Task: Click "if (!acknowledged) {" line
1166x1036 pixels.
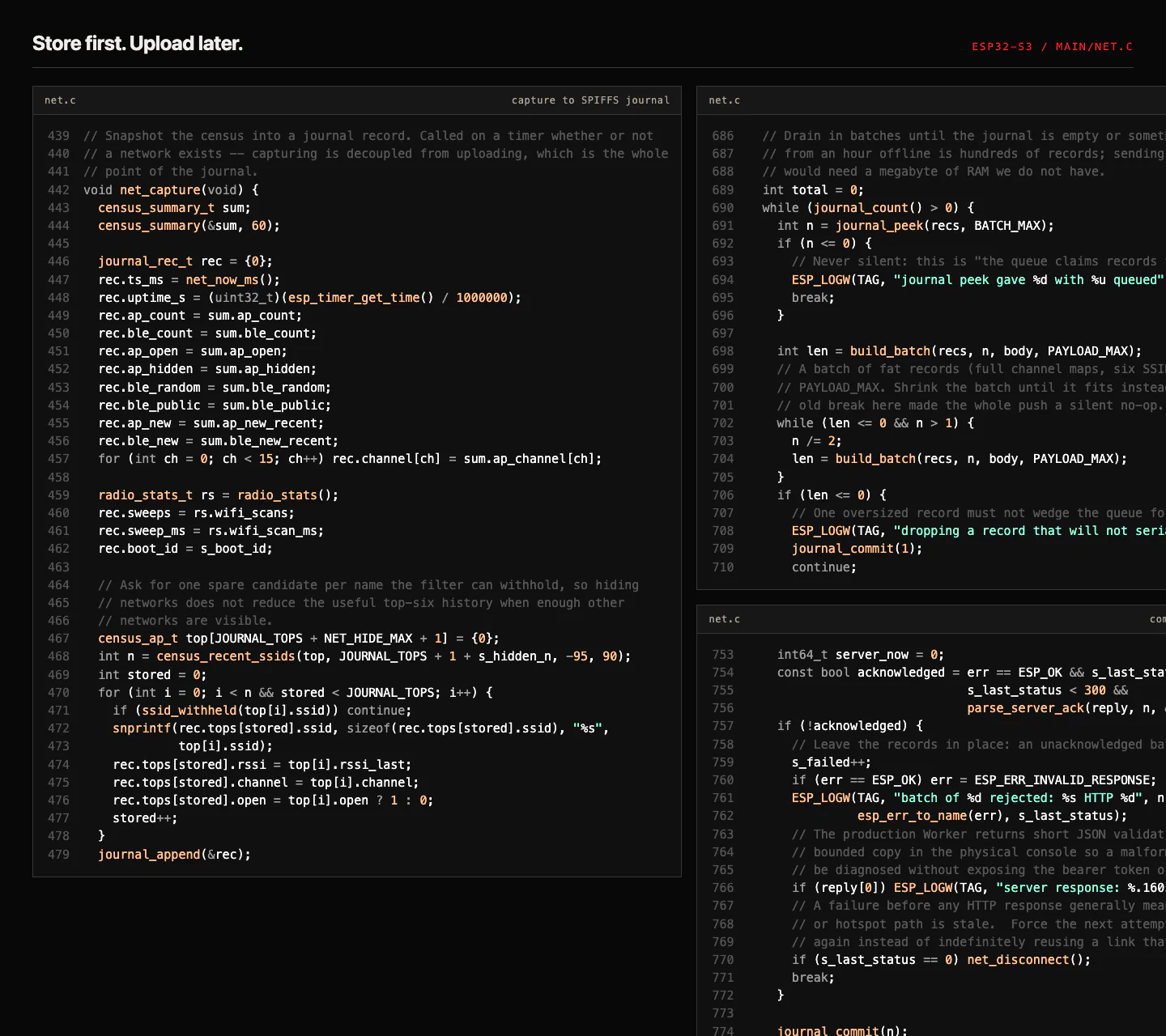Action: coord(850,726)
